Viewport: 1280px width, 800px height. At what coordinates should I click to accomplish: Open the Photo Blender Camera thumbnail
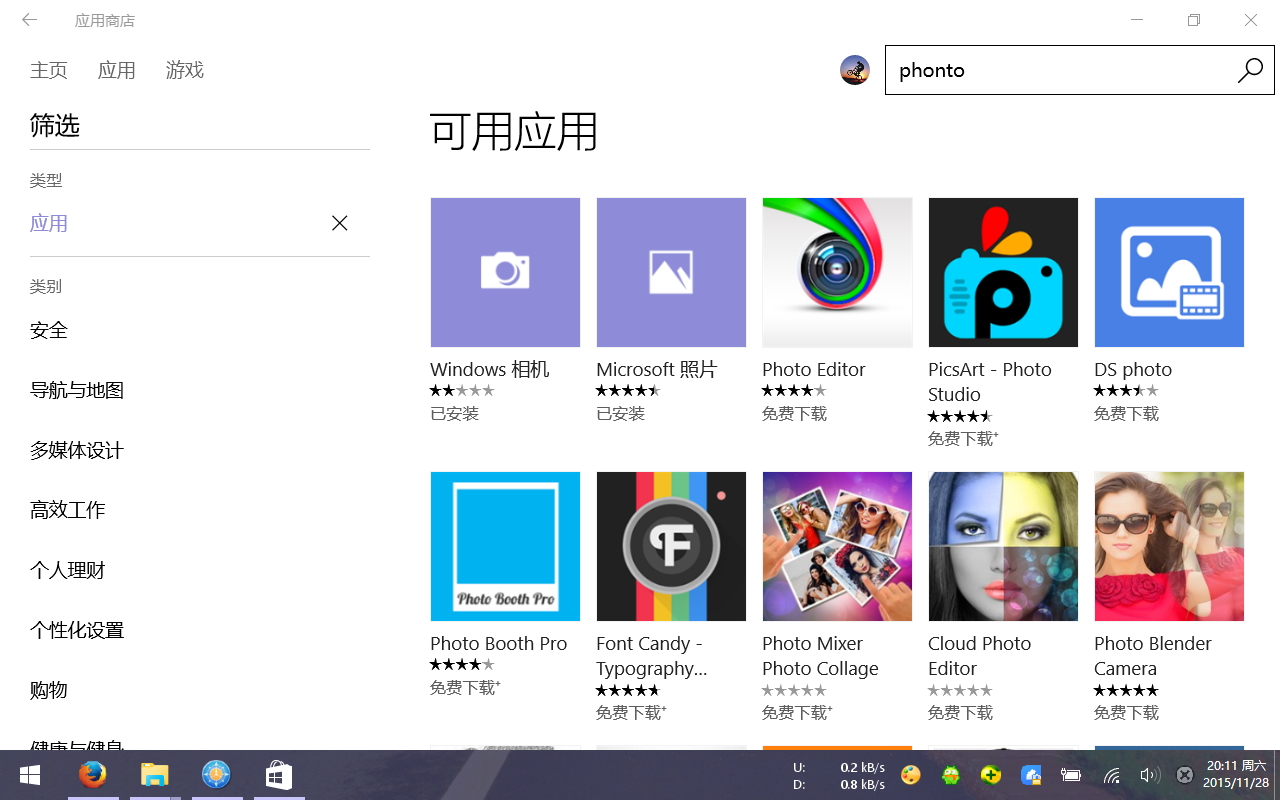point(1169,546)
